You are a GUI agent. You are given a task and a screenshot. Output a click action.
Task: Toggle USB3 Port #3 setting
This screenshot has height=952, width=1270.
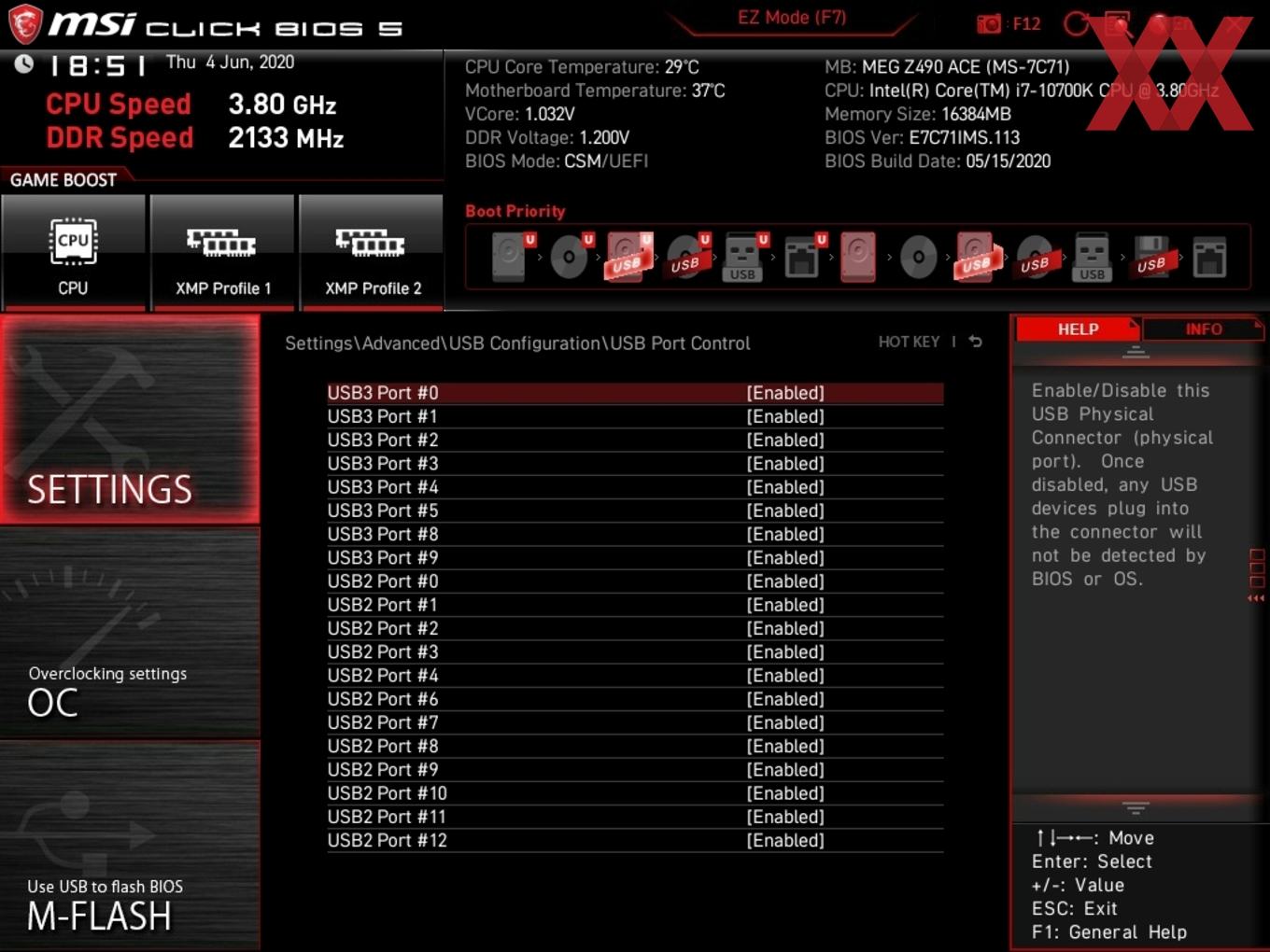point(635,464)
